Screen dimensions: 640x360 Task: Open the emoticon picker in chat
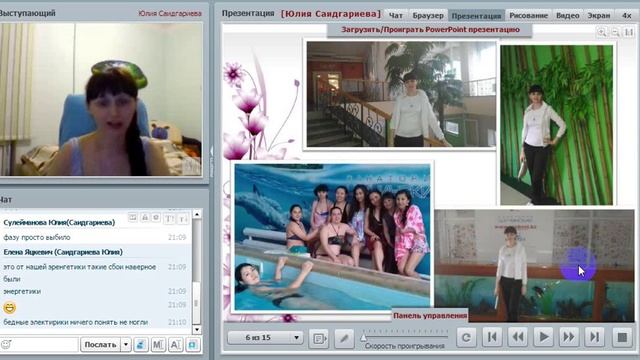click(x=6, y=344)
